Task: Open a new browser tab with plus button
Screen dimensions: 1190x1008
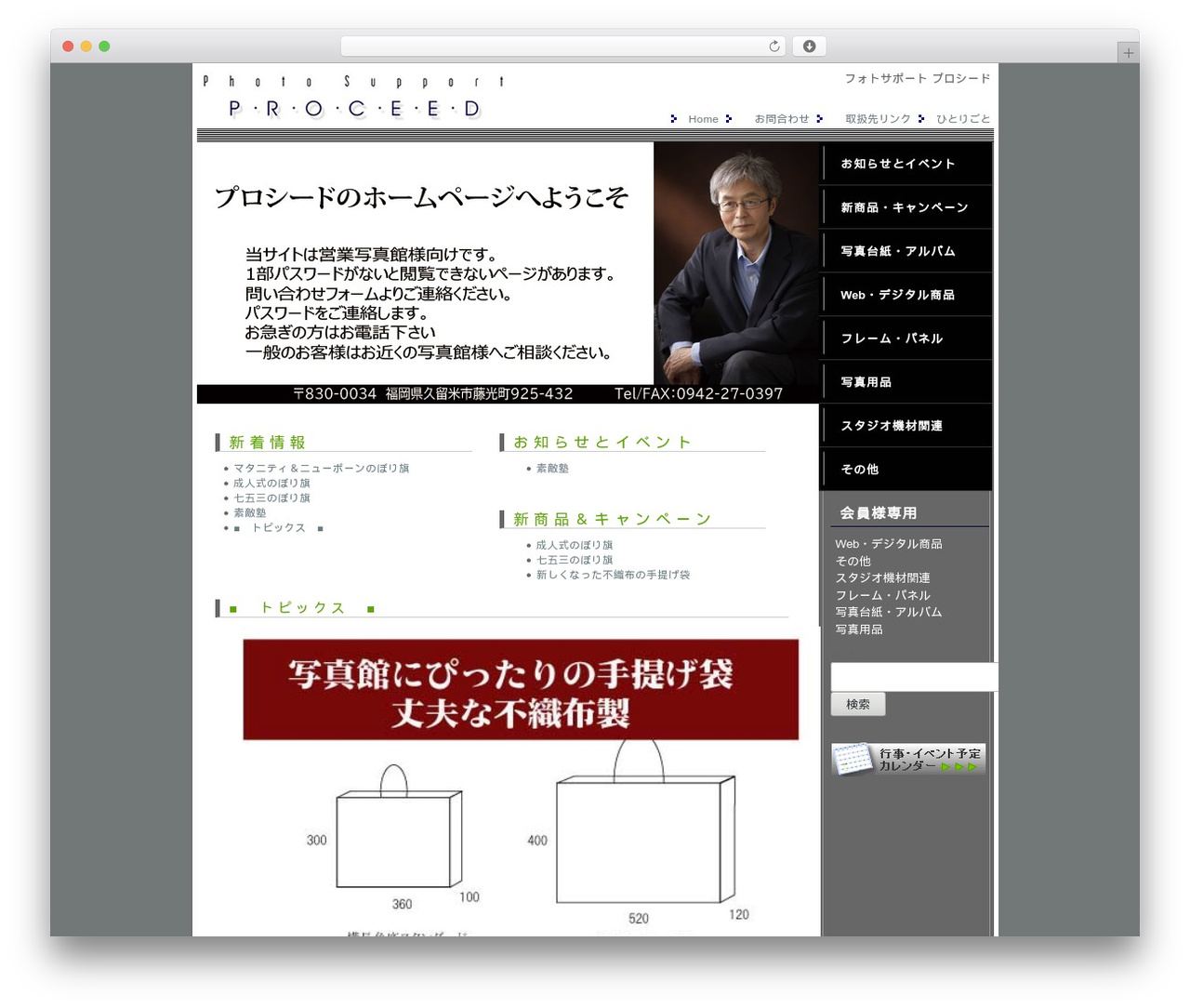Action: [x=1128, y=53]
